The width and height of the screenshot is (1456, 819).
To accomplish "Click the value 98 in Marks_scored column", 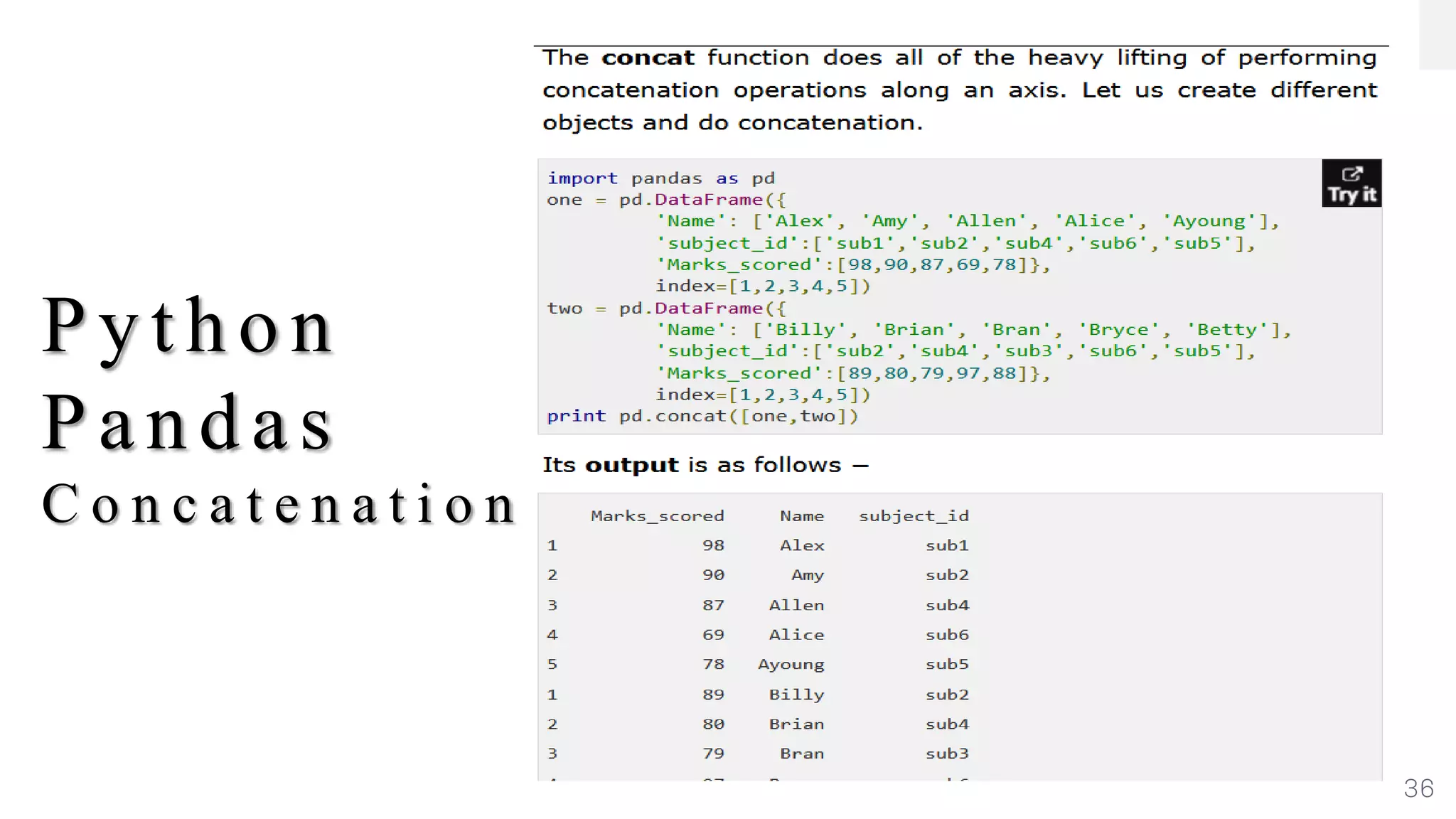I will [x=712, y=545].
